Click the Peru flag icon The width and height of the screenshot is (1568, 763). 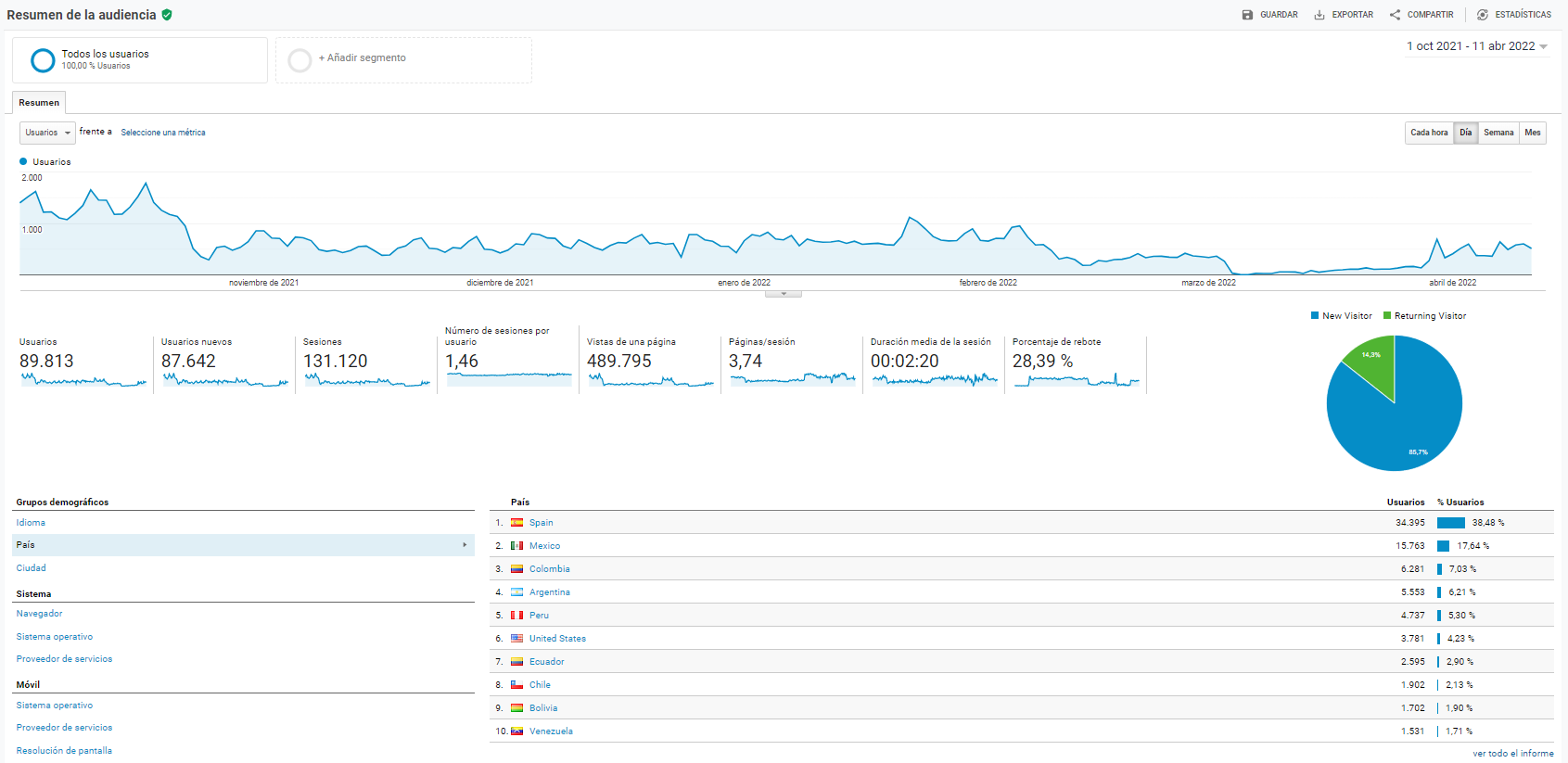tap(516, 616)
